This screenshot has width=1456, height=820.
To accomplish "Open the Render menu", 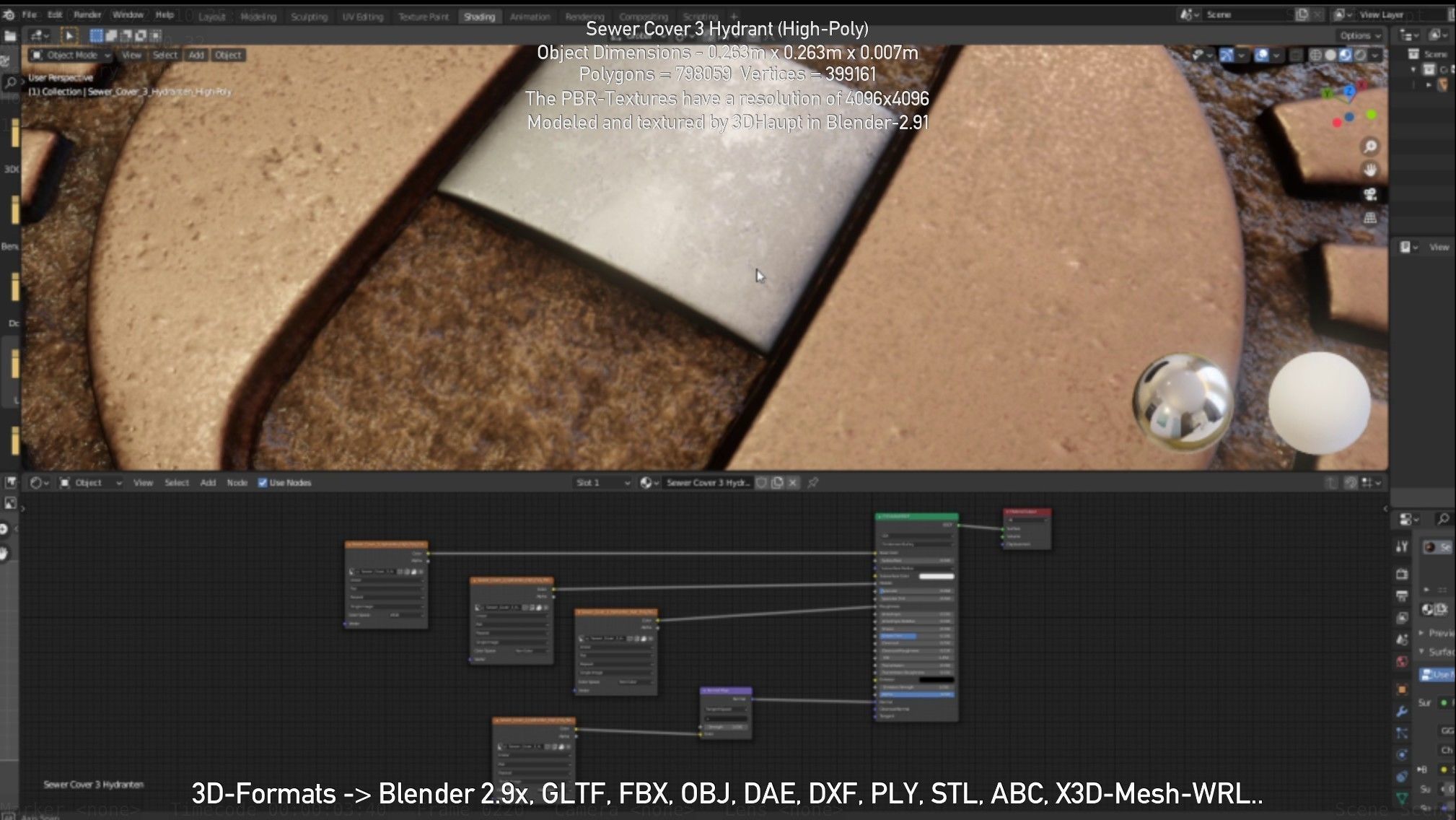I will point(87,14).
